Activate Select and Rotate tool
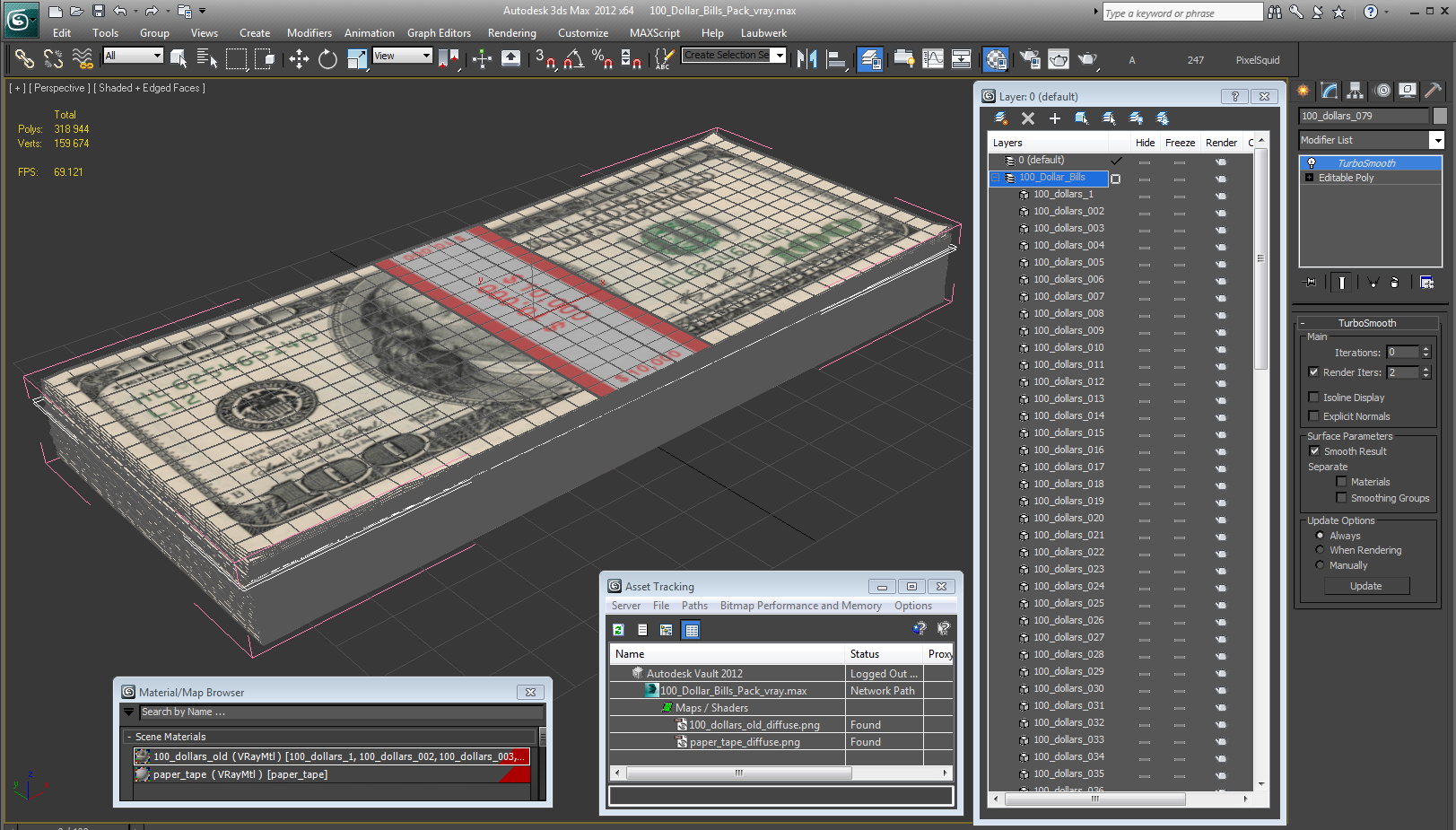The image size is (1456, 830). (x=327, y=59)
